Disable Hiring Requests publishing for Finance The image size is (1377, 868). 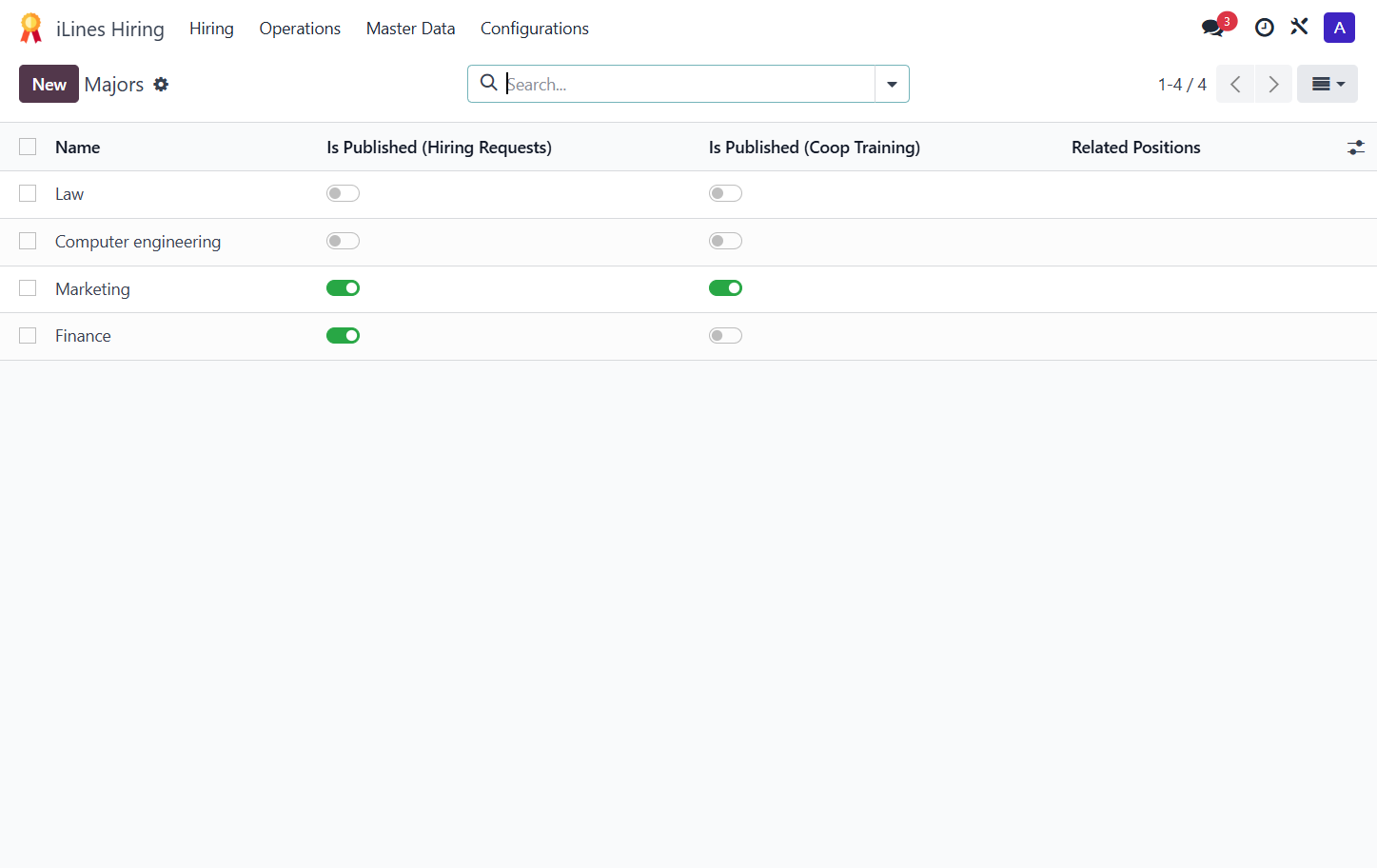(x=343, y=336)
